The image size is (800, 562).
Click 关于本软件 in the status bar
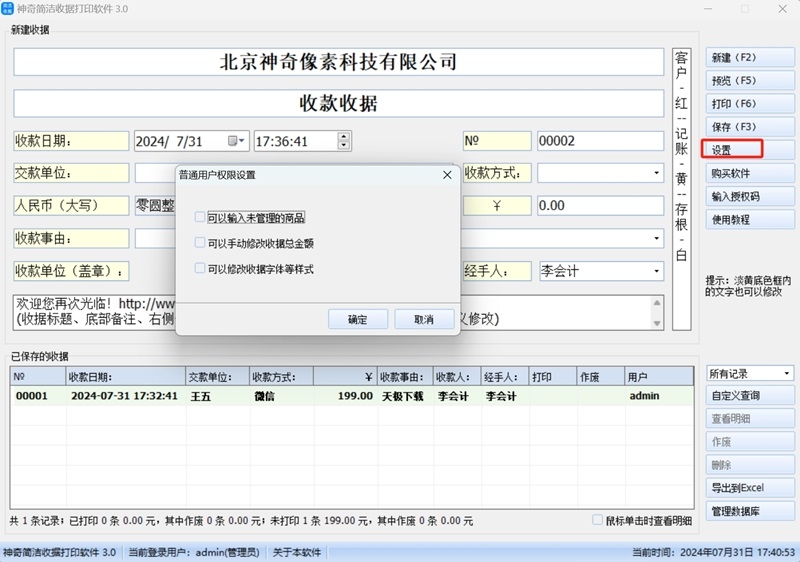[x=297, y=552]
